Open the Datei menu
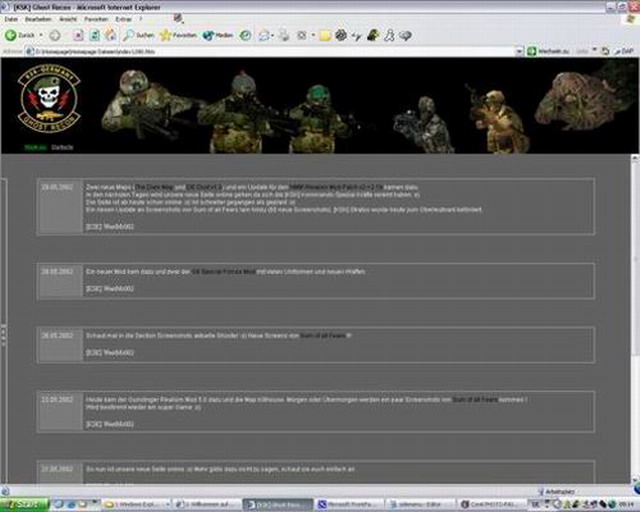This screenshot has height=512, width=640. click(x=11, y=20)
